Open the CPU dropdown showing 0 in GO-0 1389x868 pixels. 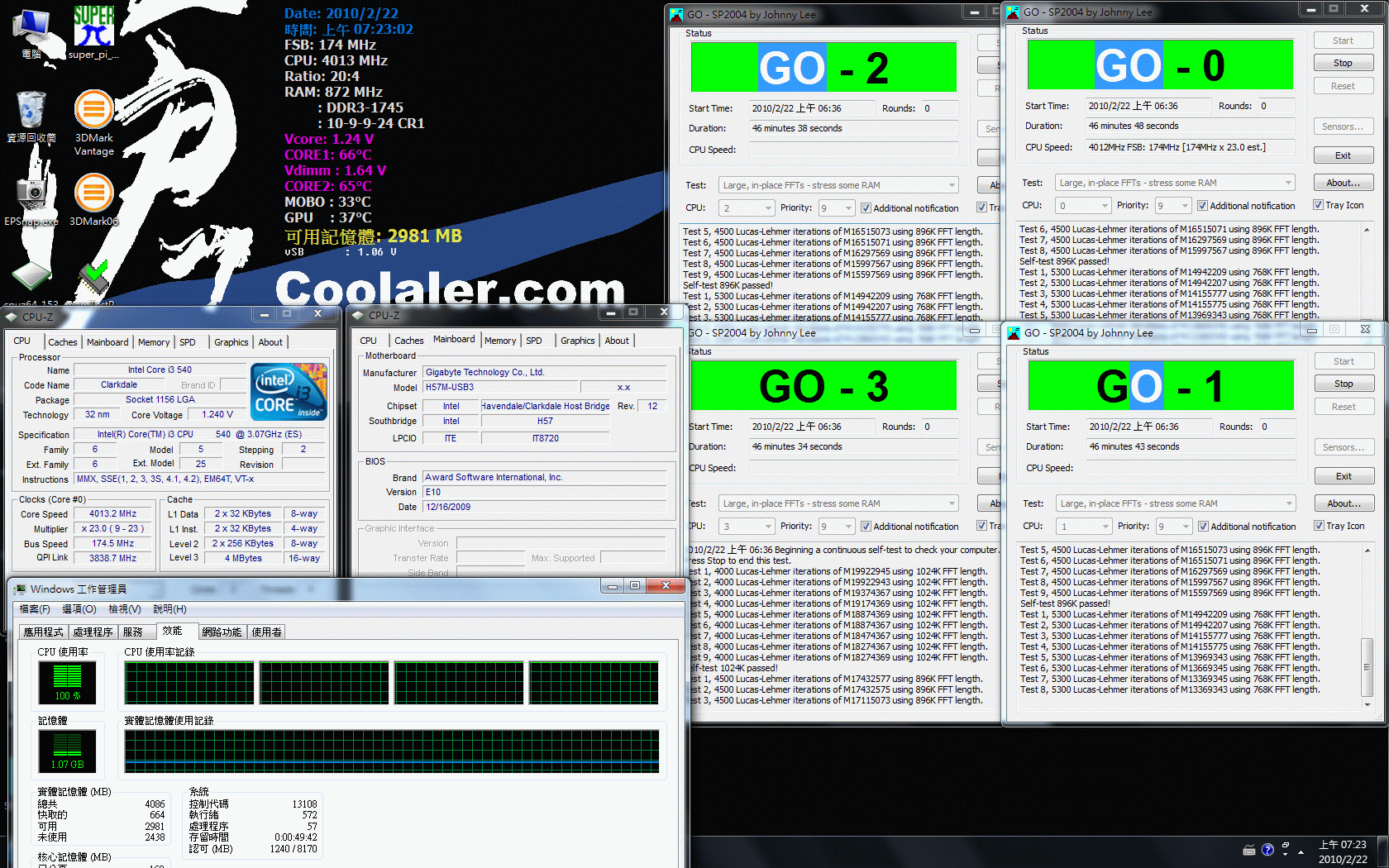1083,206
